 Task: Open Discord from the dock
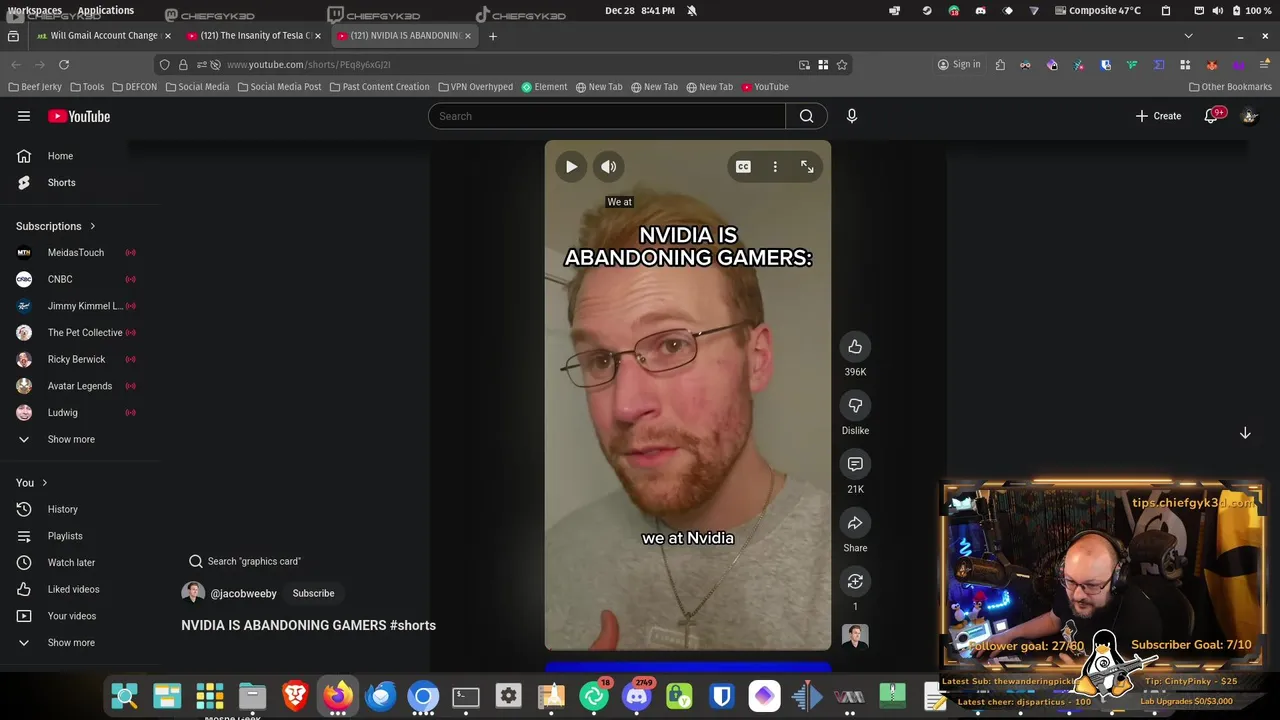pyautogui.click(x=637, y=695)
